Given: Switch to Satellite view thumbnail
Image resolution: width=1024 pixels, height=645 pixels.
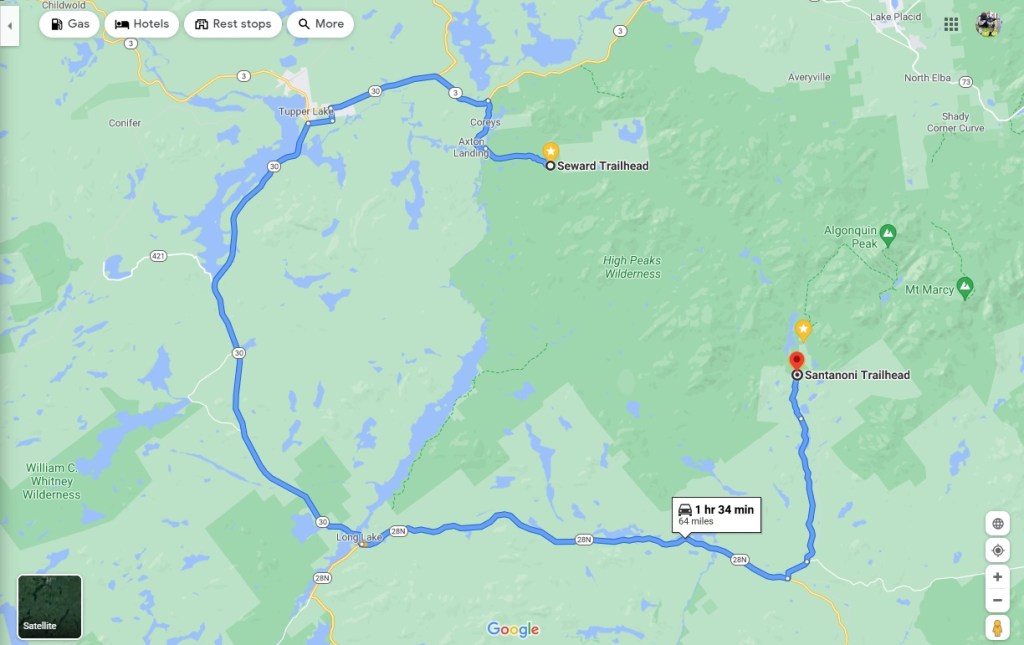Looking at the screenshot, I should pyautogui.click(x=50, y=606).
